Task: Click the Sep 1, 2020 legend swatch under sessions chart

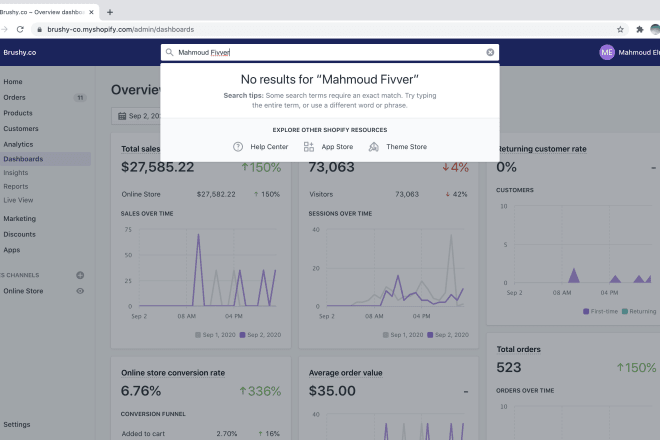Action: 386,335
